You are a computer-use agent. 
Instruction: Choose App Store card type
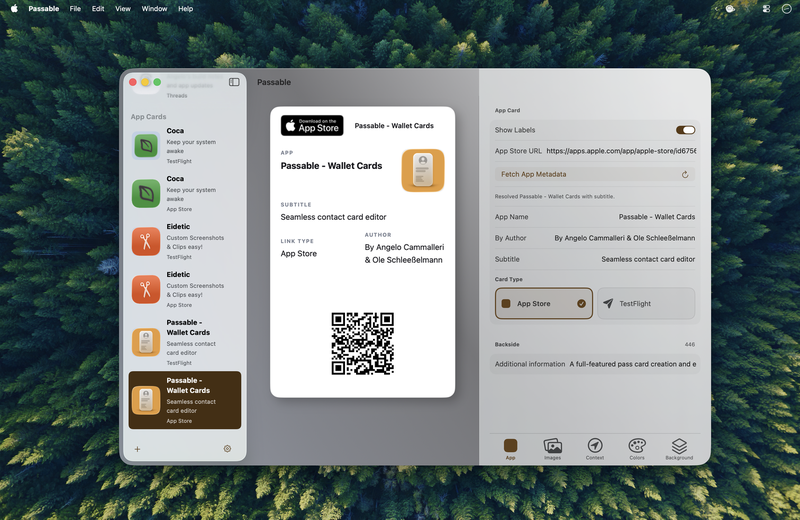(544, 304)
